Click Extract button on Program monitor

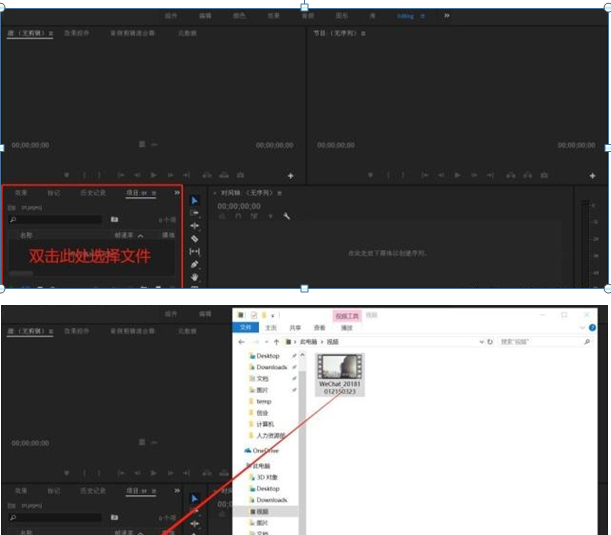coord(528,175)
